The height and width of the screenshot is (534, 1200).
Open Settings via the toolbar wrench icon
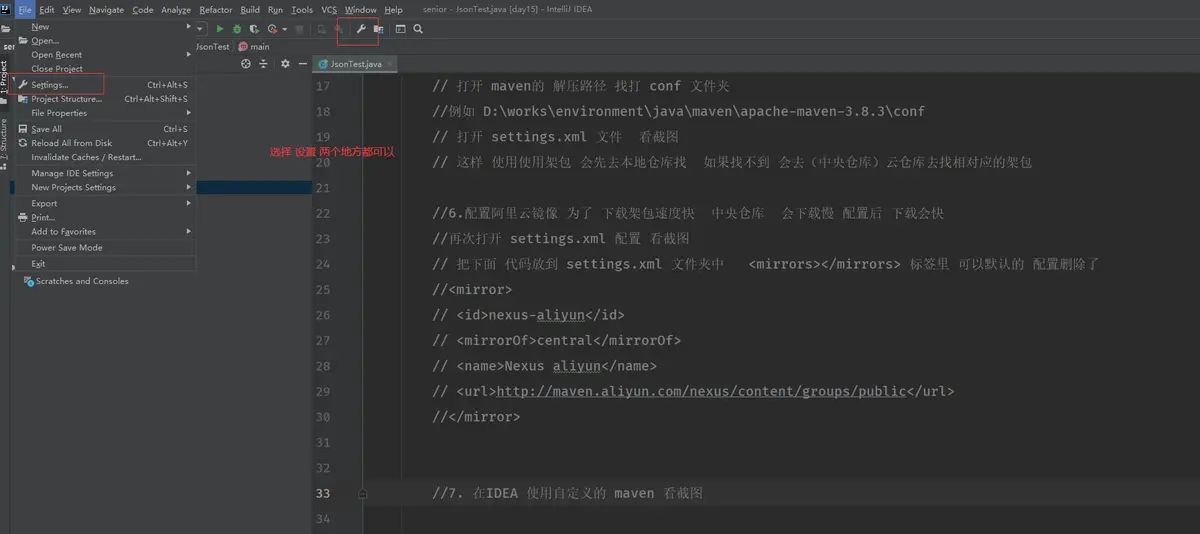[x=361, y=29]
